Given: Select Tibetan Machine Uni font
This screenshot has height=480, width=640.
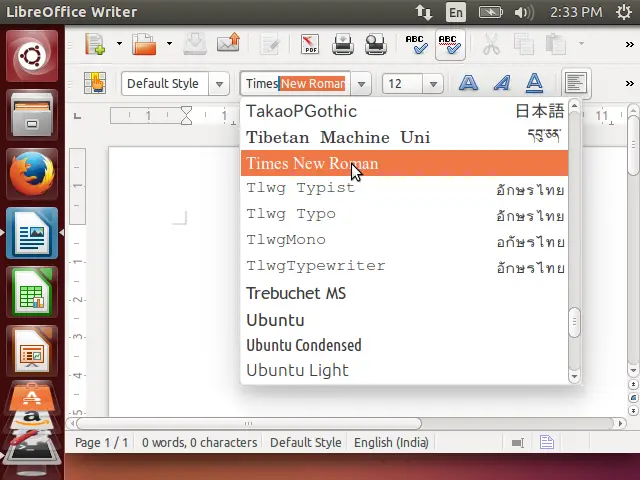Looking at the screenshot, I should tap(404, 137).
